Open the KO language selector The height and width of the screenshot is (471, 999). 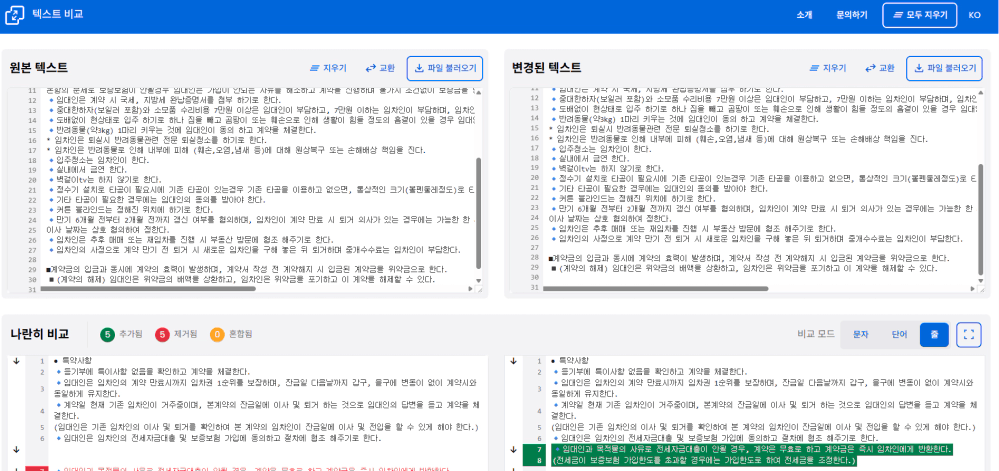click(x=974, y=15)
